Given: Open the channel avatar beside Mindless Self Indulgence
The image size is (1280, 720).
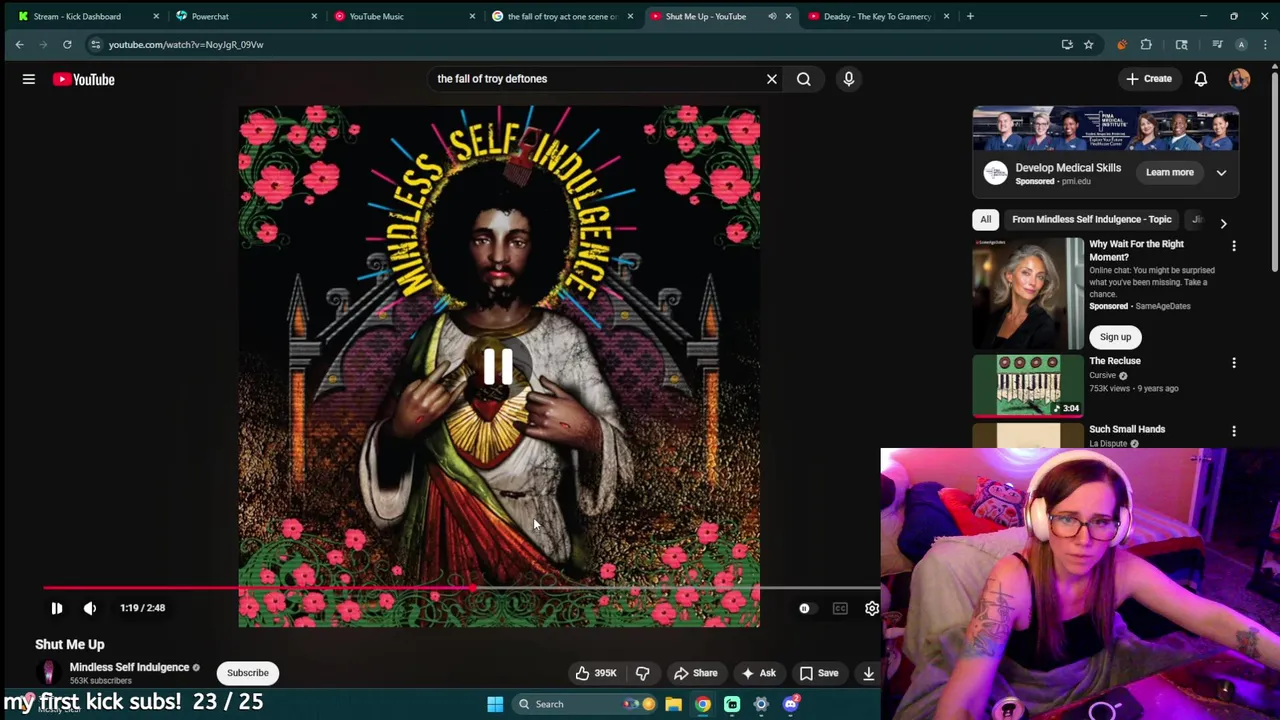Looking at the screenshot, I should (x=48, y=673).
